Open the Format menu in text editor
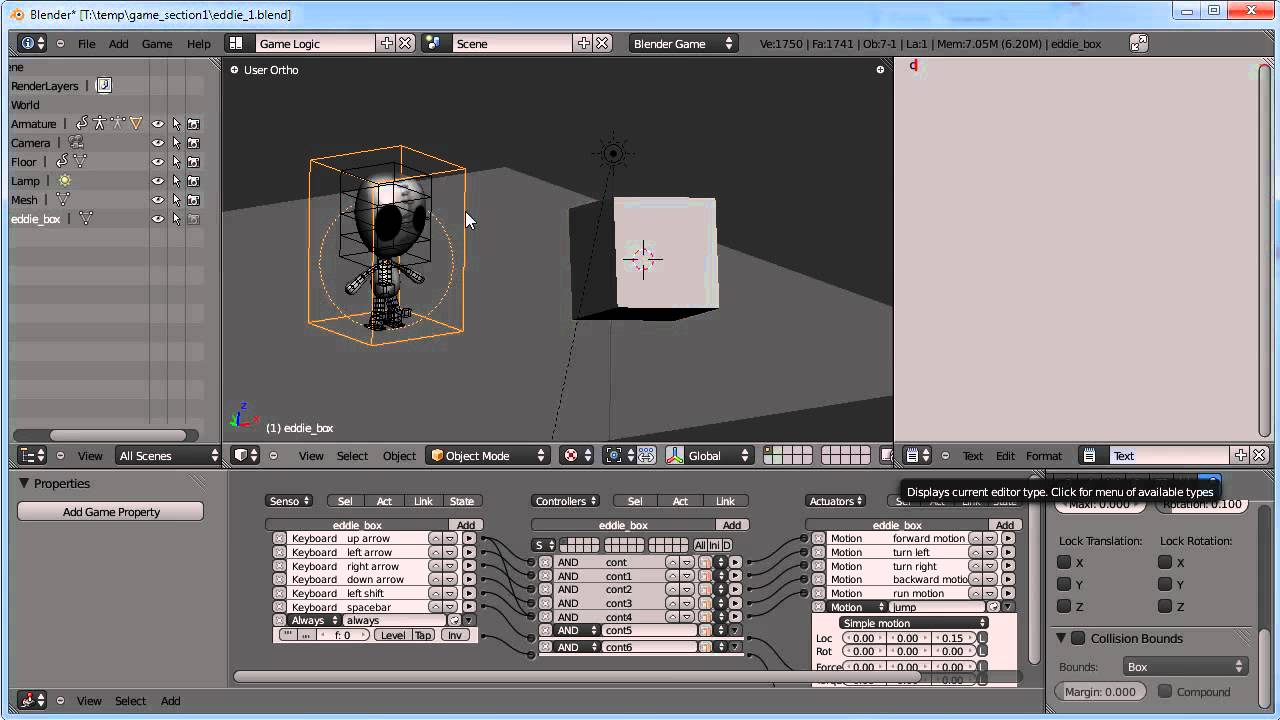This screenshot has width=1280, height=720. [1044, 455]
